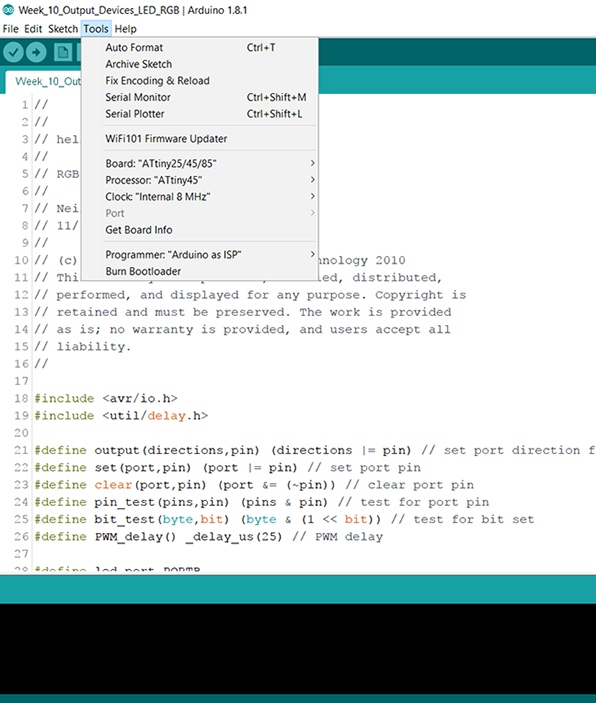Select the Week_10_Out sketch tab
This screenshot has width=596, height=703.
44,82
